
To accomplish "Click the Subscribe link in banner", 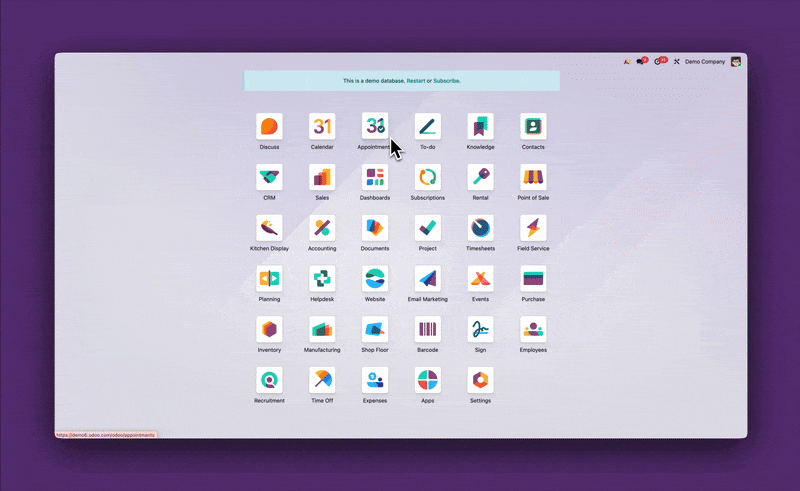I will pyautogui.click(x=447, y=80).
